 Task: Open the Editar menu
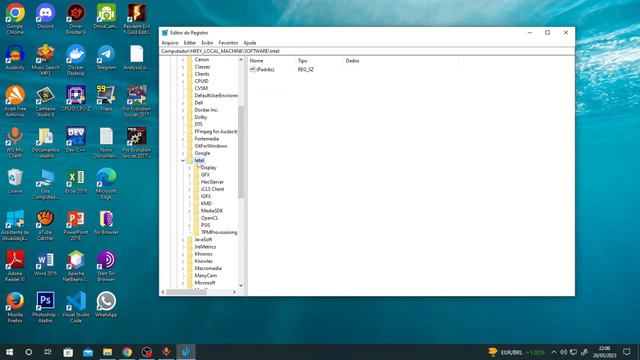(190, 43)
